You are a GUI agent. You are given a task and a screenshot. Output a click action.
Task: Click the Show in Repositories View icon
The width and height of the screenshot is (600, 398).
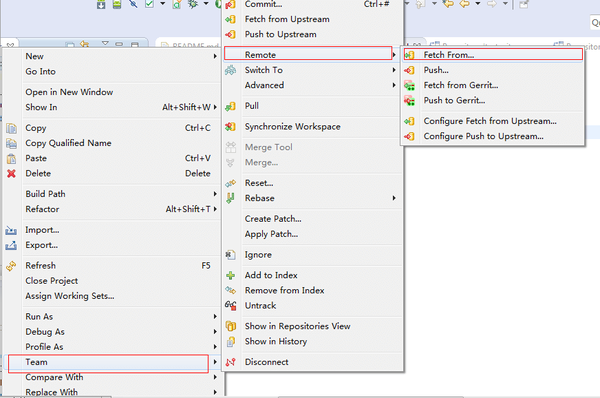231,326
